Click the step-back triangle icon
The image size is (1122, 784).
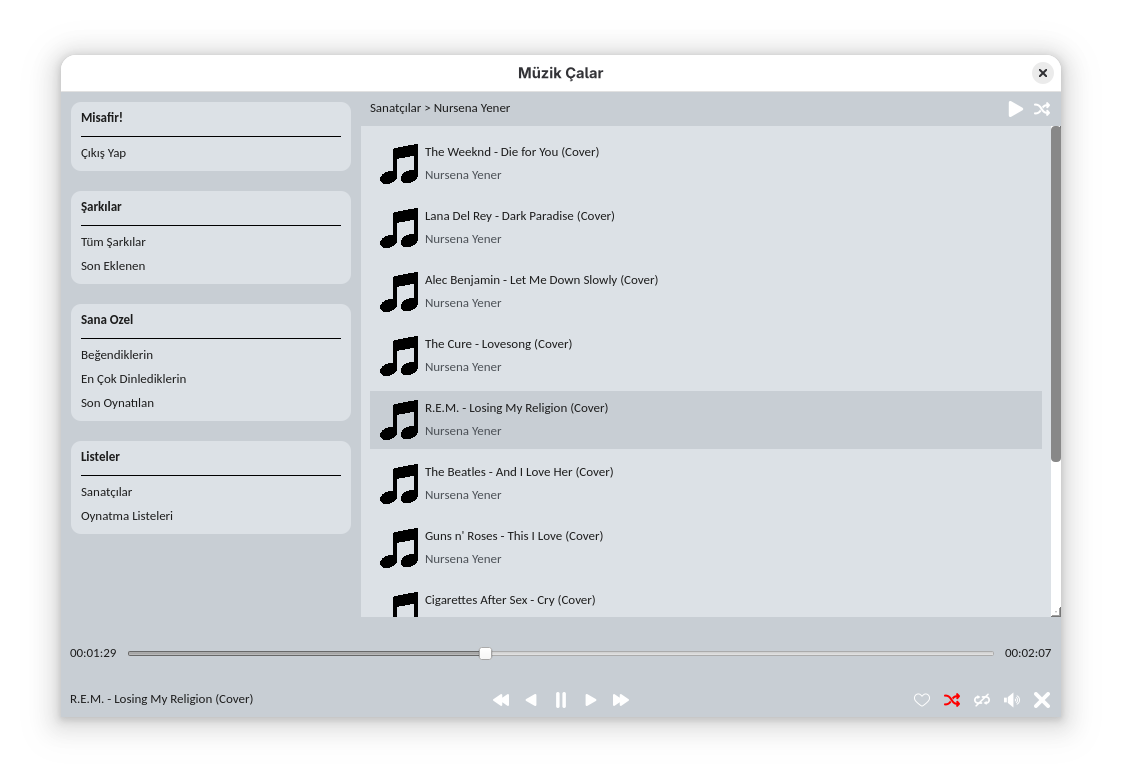click(531, 700)
